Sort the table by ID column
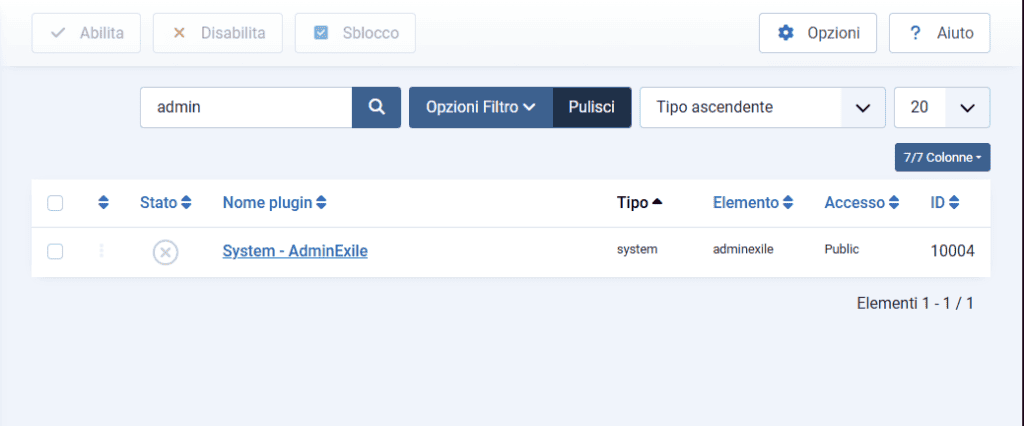The height and width of the screenshot is (426, 1024). 945,203
